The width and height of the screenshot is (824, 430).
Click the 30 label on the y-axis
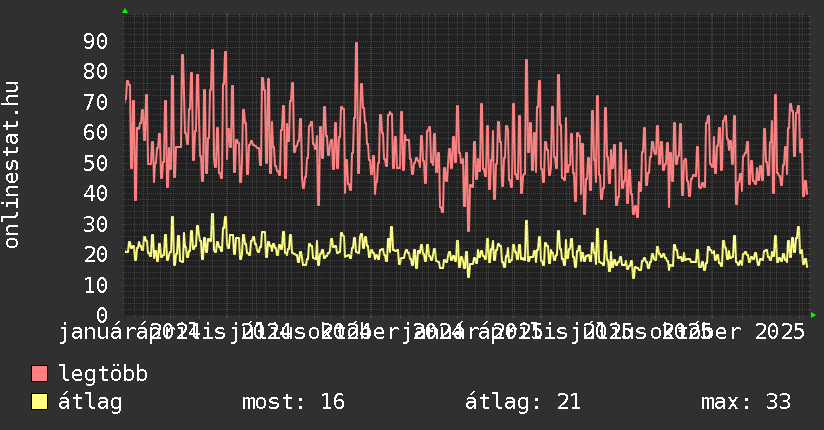[x=95, y=224]
